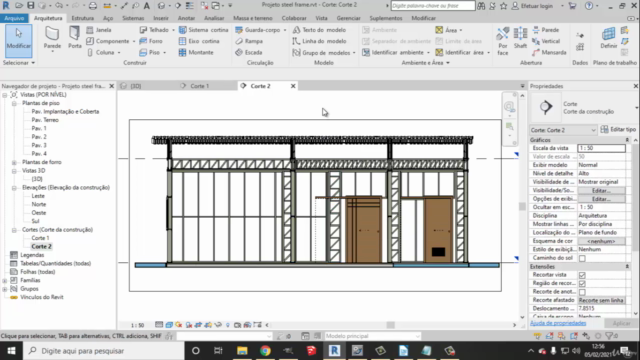Select the Linha do modelo tool

[x=319, y=41]
